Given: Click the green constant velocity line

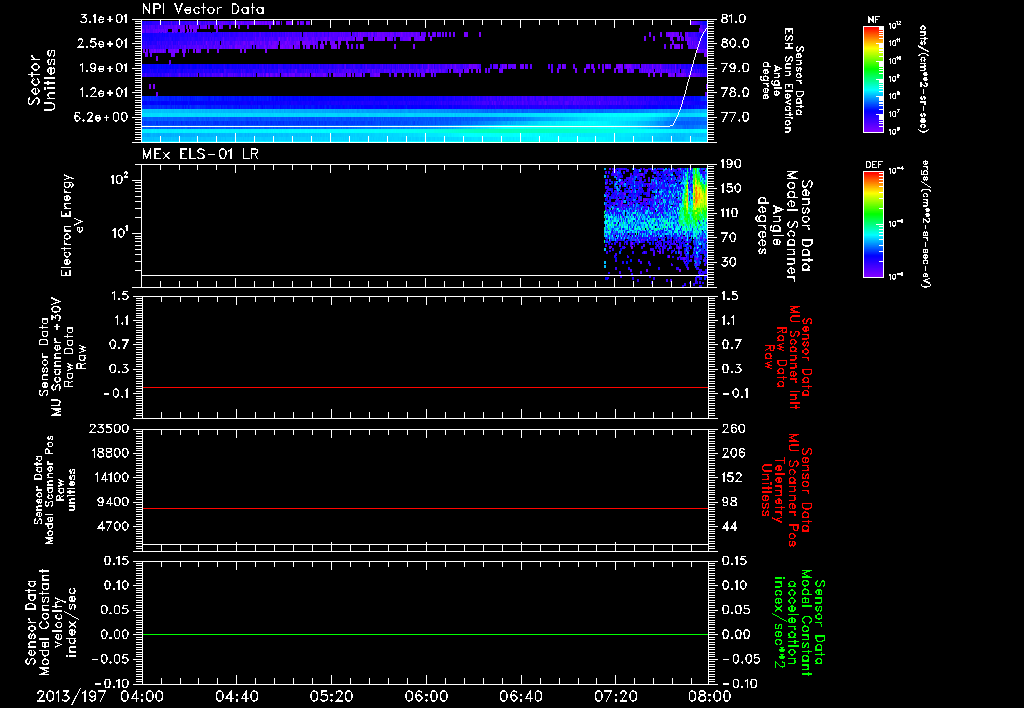Looking at the screenshot, I should click(425, 635).
